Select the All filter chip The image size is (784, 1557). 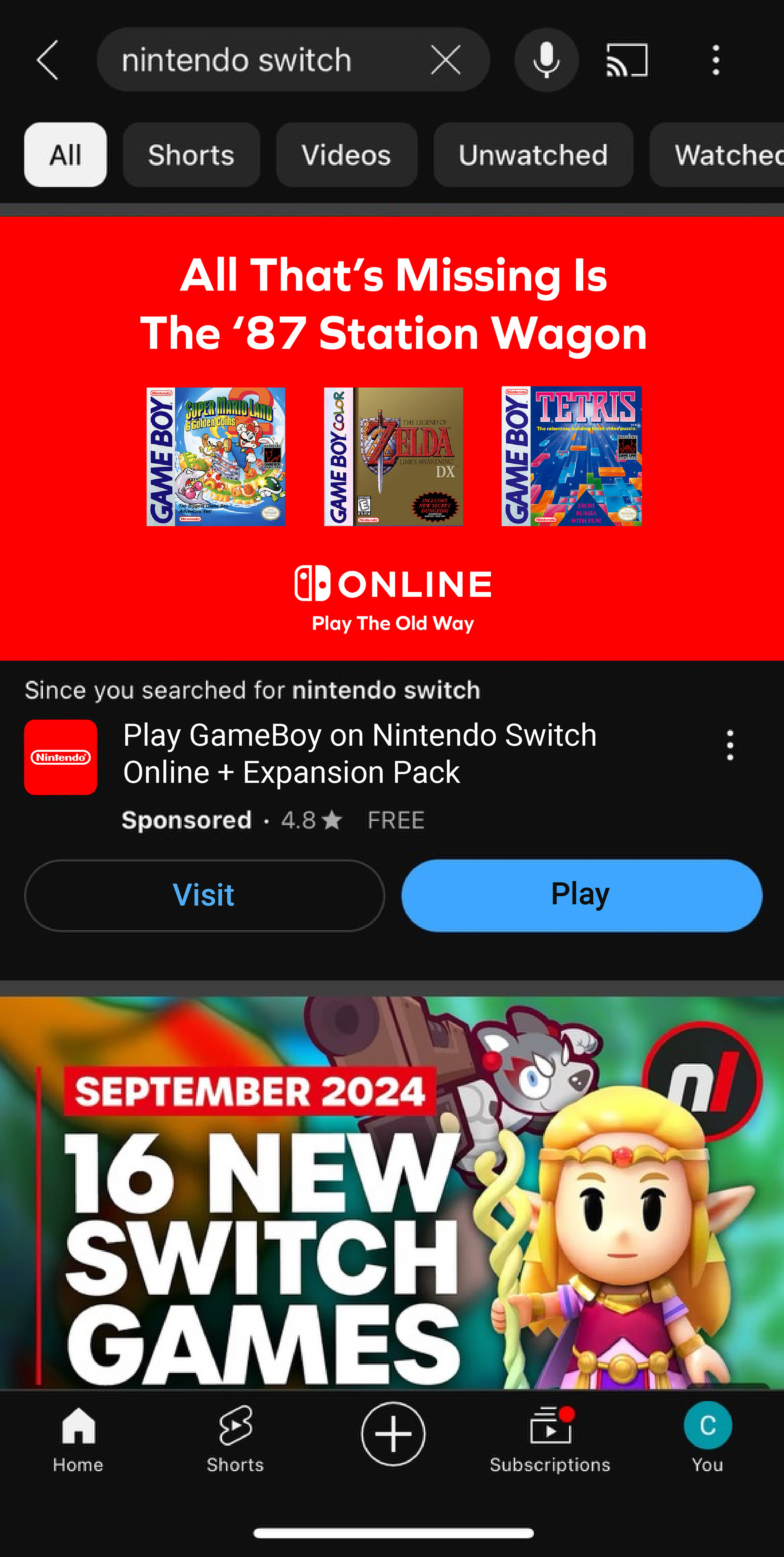click(65, 155)
